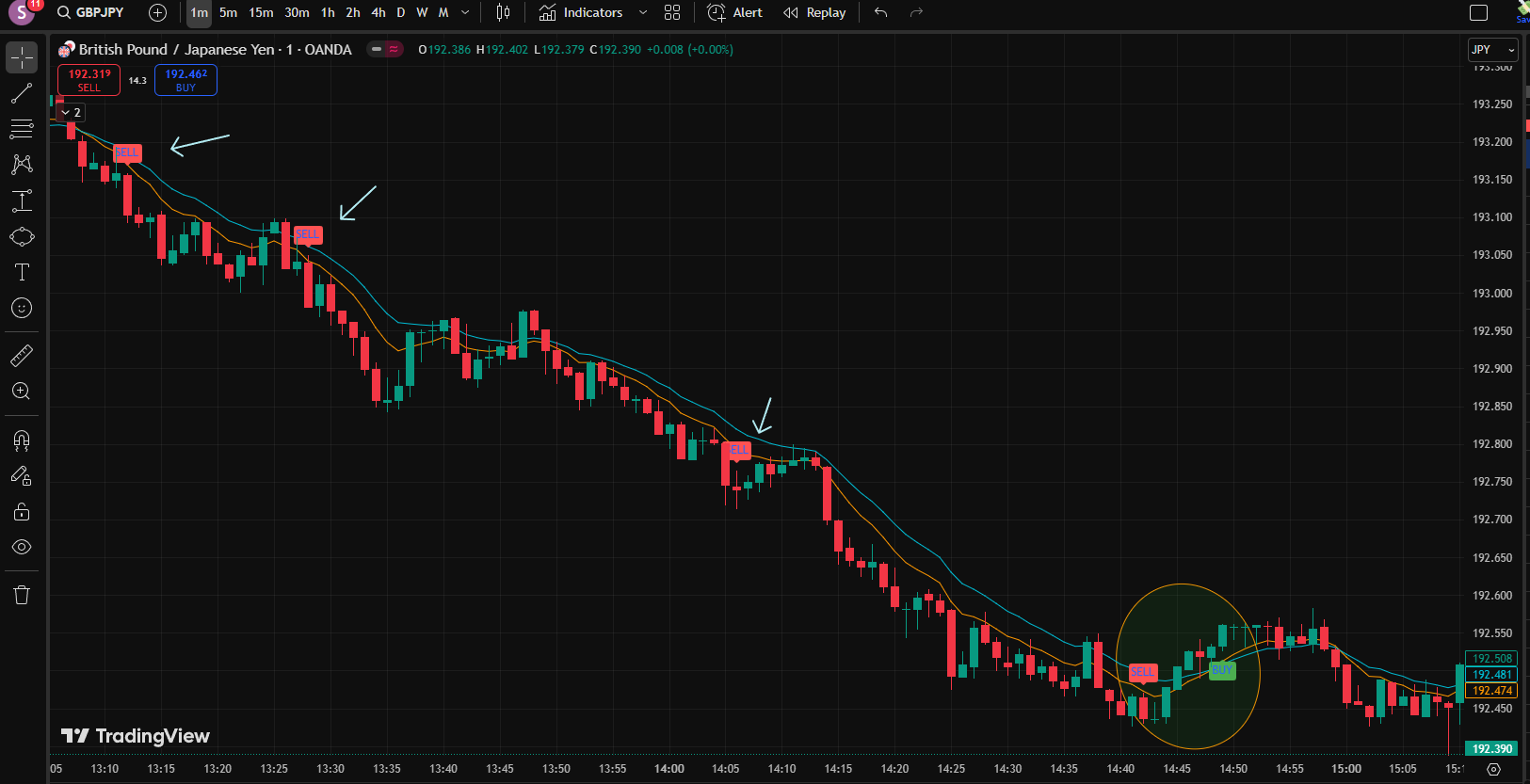Open the JPY currency dropdown

tap(1493, 50)
